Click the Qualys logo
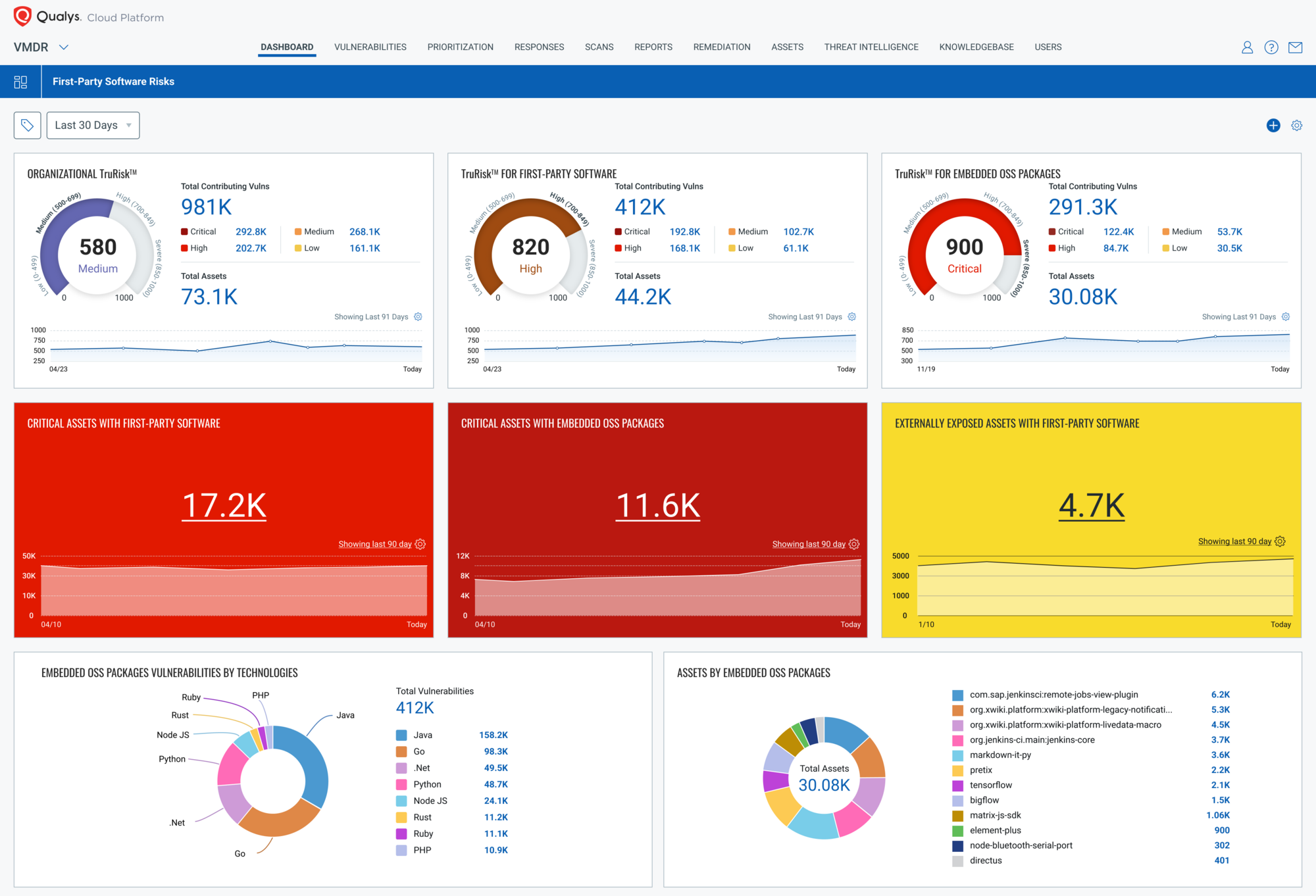This screenshot has height=896, width=1316. tap(23, 16)
